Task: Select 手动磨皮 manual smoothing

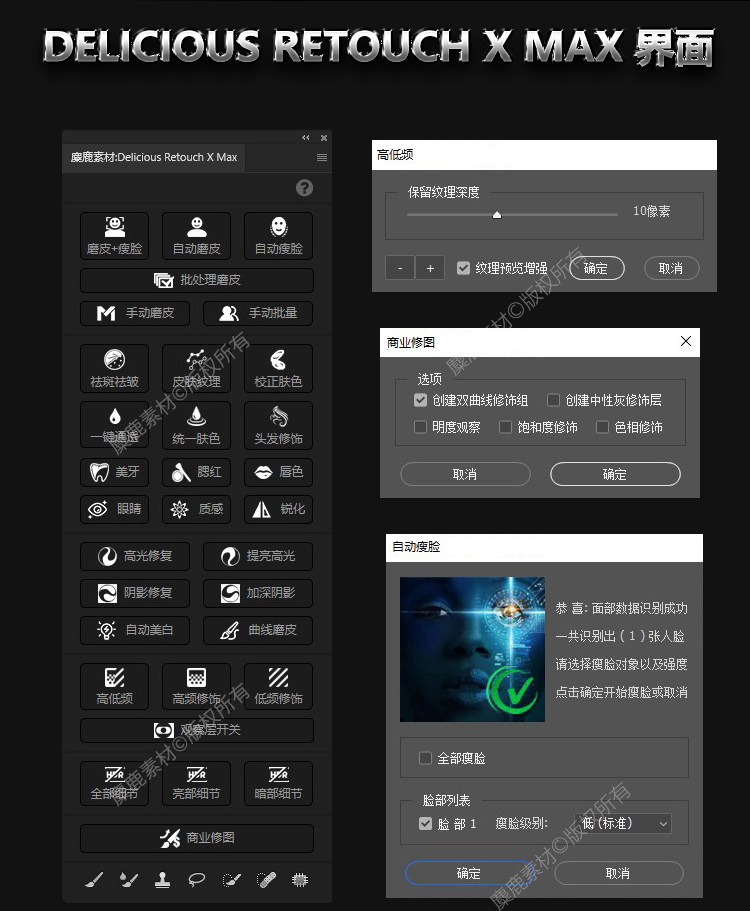Action: pos(135,314)
